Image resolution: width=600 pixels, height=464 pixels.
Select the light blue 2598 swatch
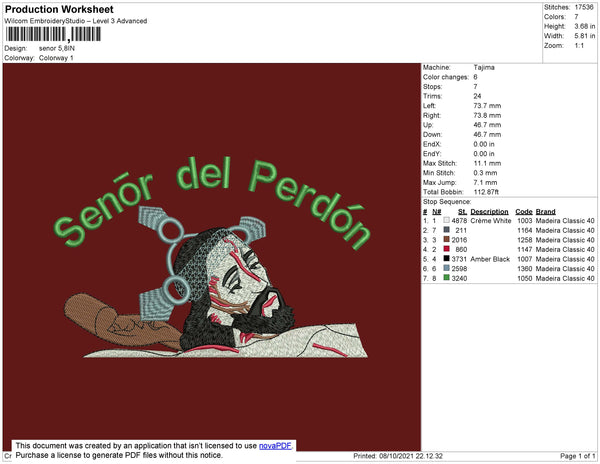pos(446,268)
